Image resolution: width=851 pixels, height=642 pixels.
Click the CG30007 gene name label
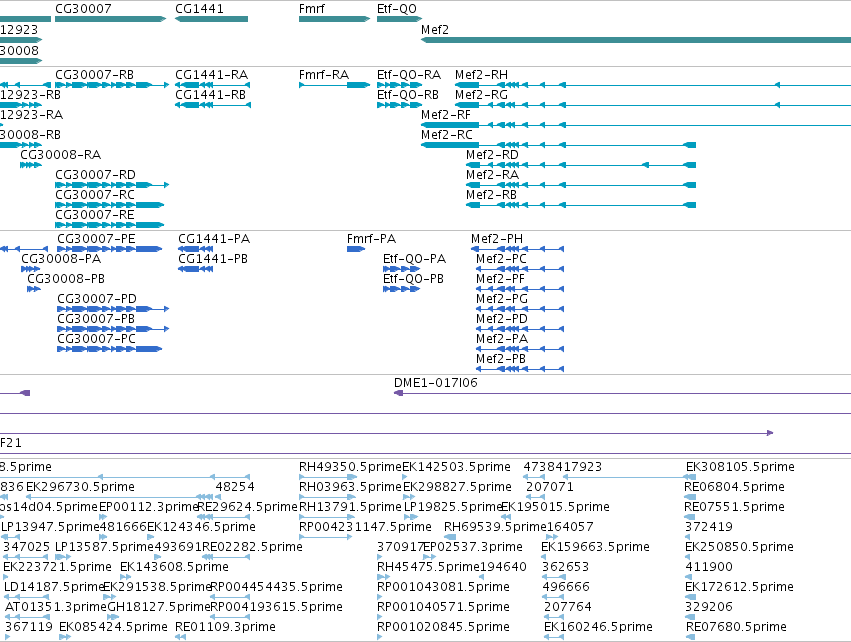84,9
